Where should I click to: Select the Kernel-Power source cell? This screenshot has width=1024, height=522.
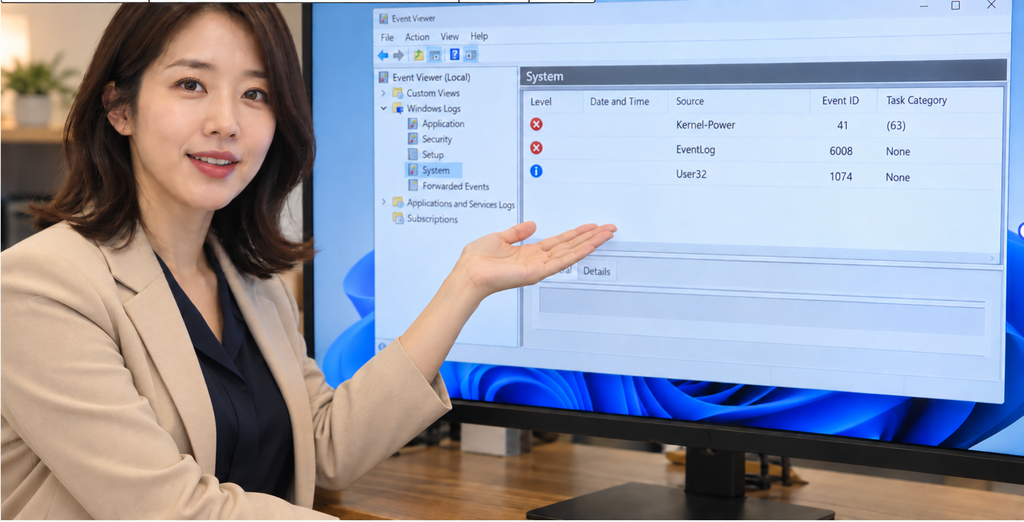[x=705, y=125]
